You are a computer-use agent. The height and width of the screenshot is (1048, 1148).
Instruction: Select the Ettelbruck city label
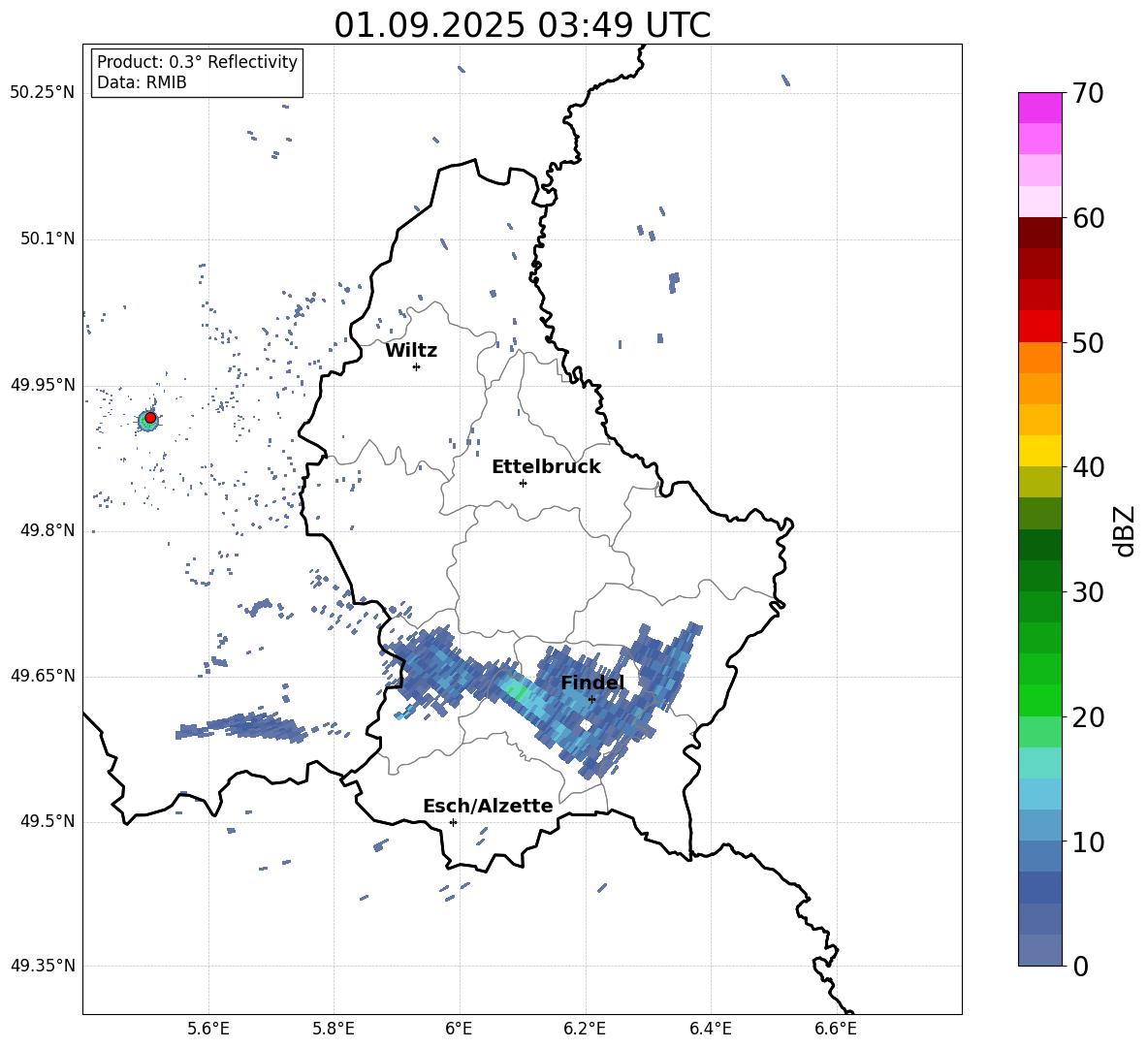click(x=546, y=467)
